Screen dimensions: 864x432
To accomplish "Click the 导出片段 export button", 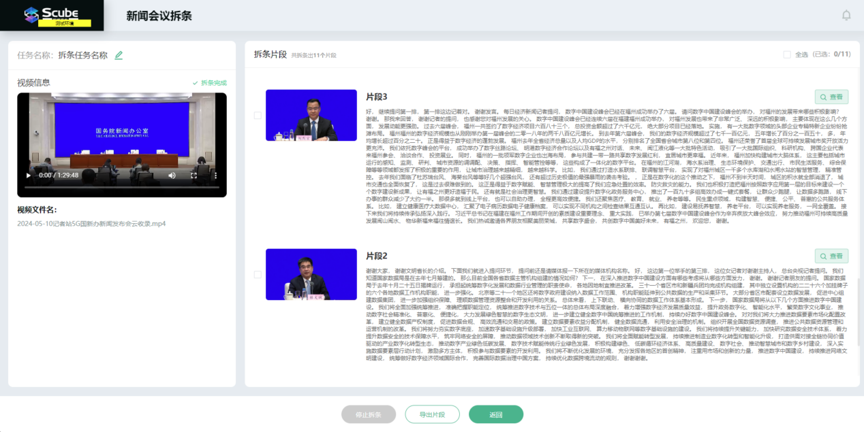I will coord(432,414).
